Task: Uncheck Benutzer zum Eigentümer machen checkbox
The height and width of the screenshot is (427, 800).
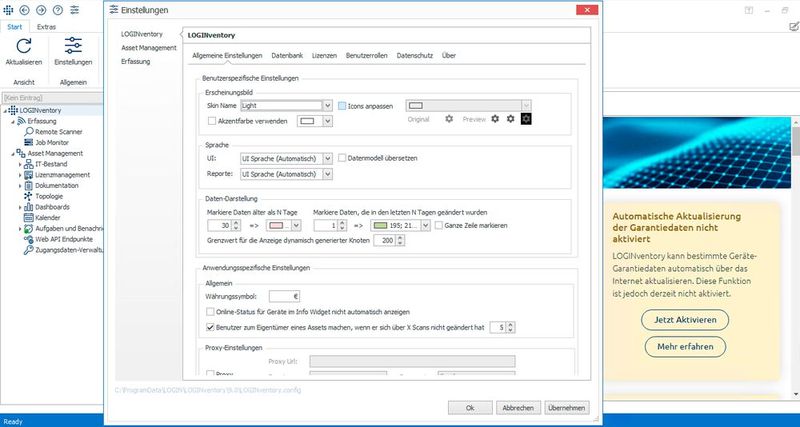Action: [210, 328]
